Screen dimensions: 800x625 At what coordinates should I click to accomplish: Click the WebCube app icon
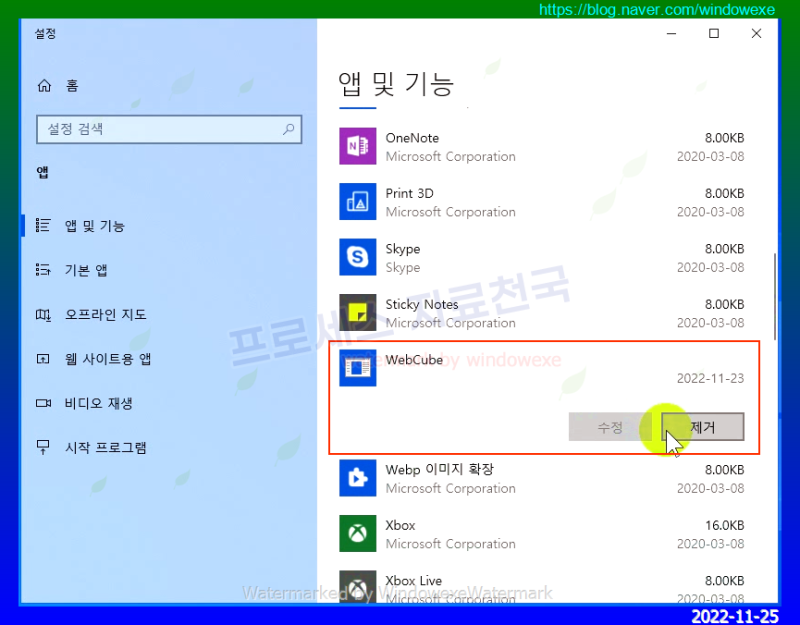[358, 367]
